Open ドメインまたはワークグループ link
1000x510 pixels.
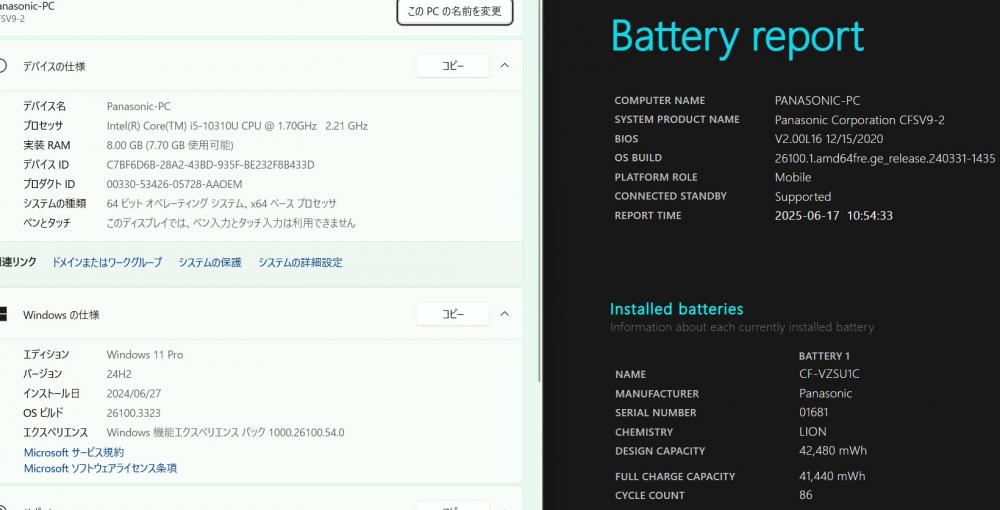click(107, 262)
